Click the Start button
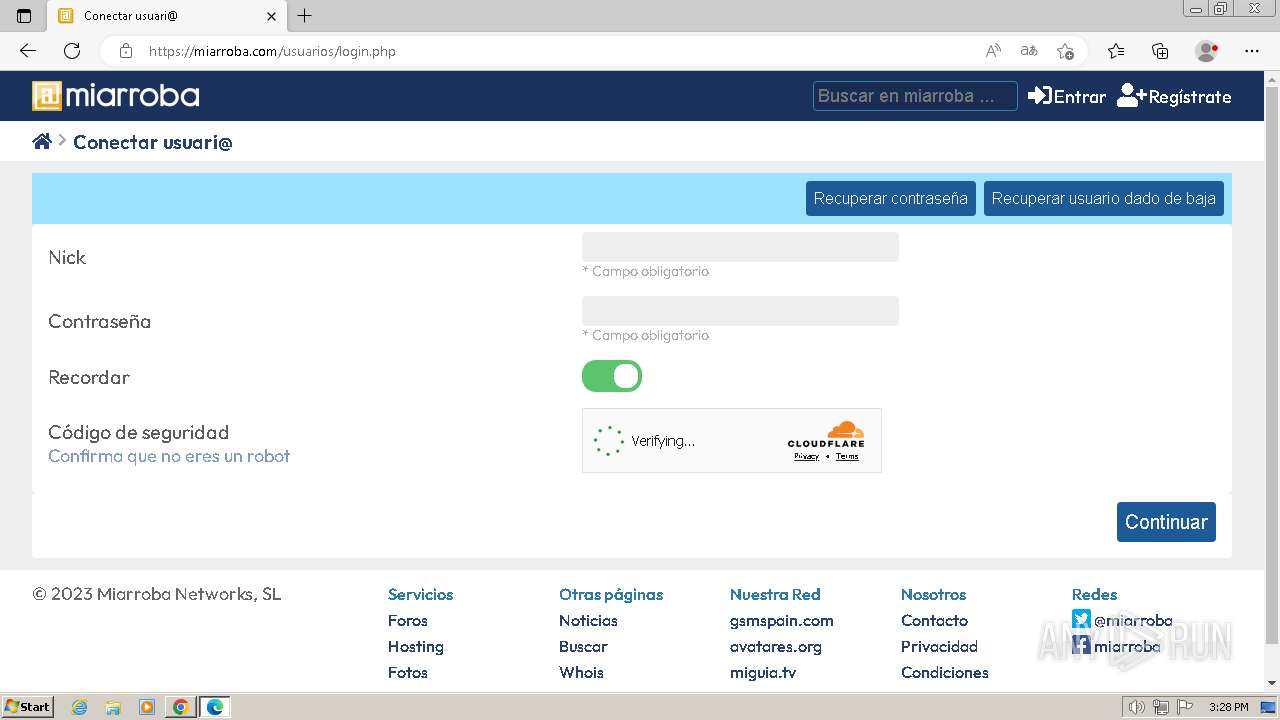This screenshot has width=1280, height=720. click(28, 707)
